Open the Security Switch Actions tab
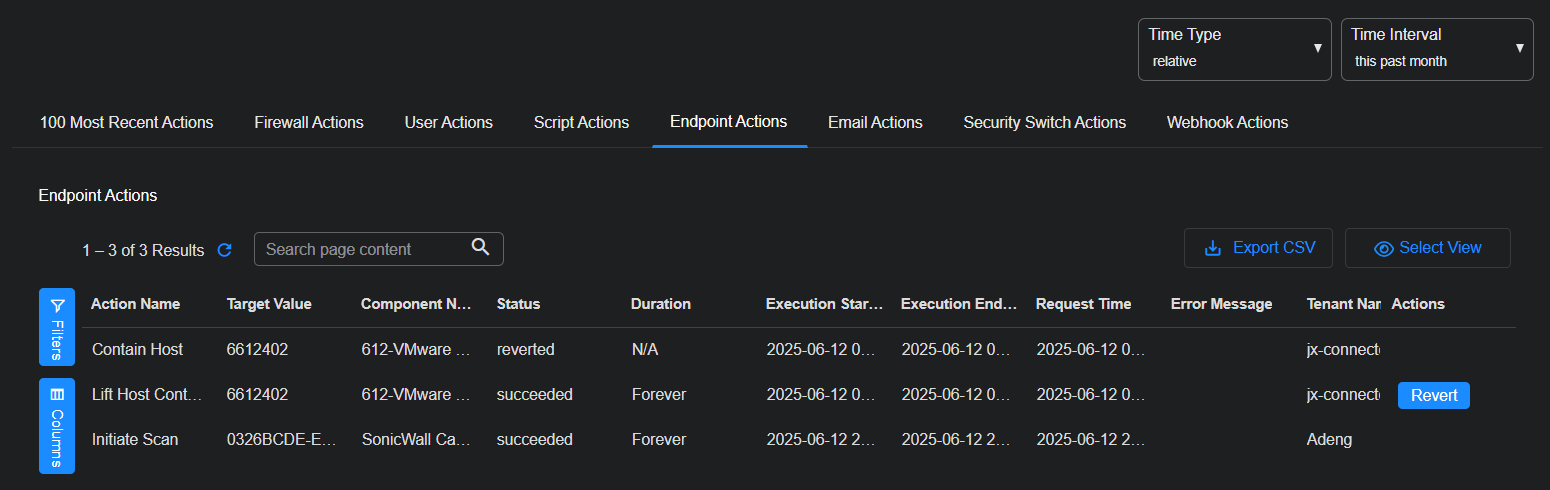Screen dimensions: 1550x490 click(x=1044, y=123)
